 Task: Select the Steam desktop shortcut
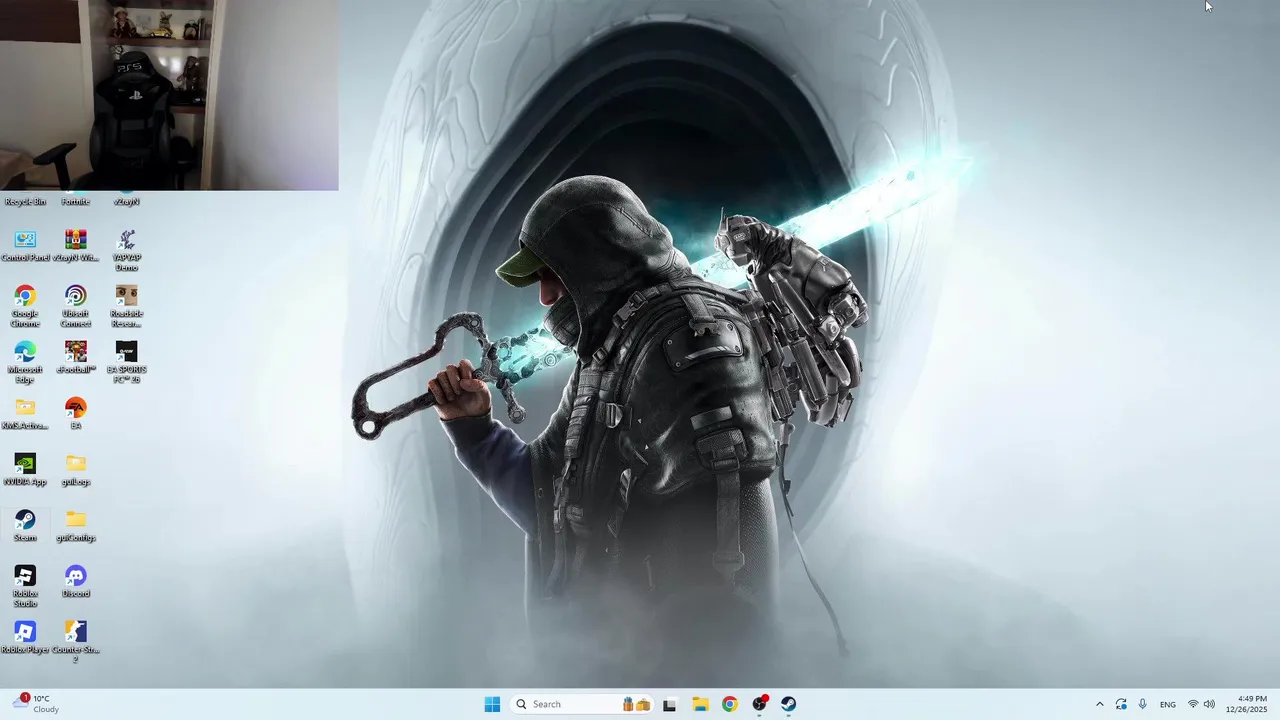[25, 526]
